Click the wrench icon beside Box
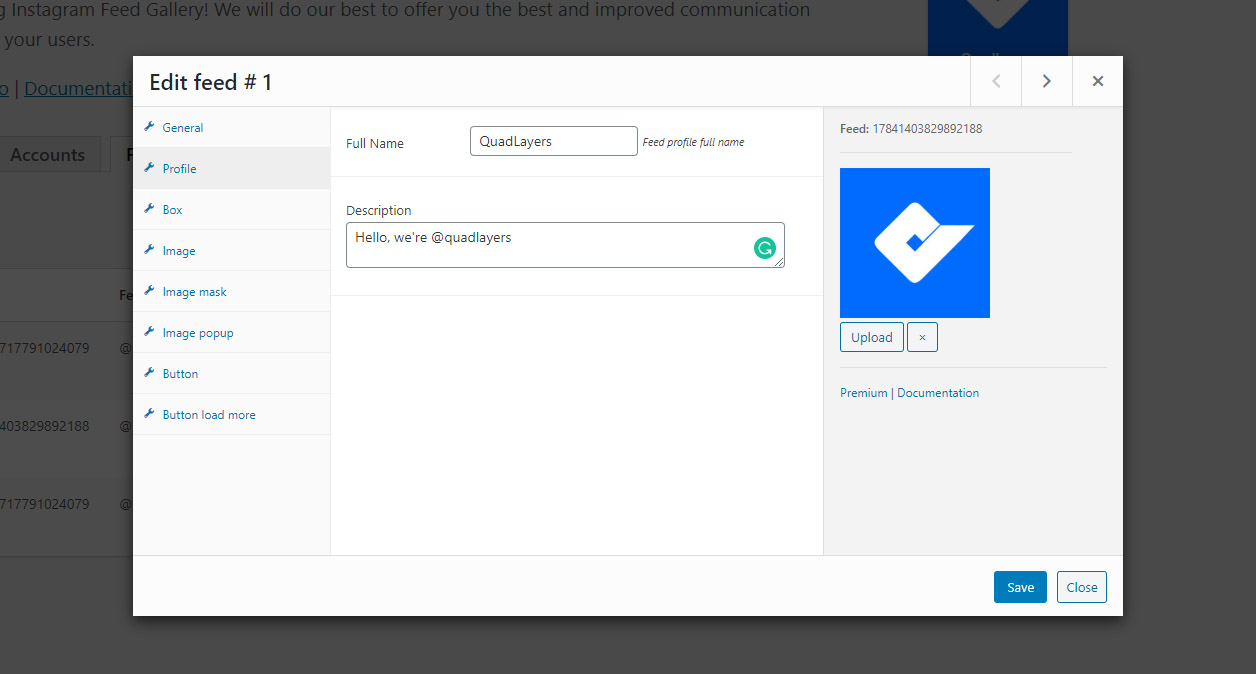 [149, 209]
